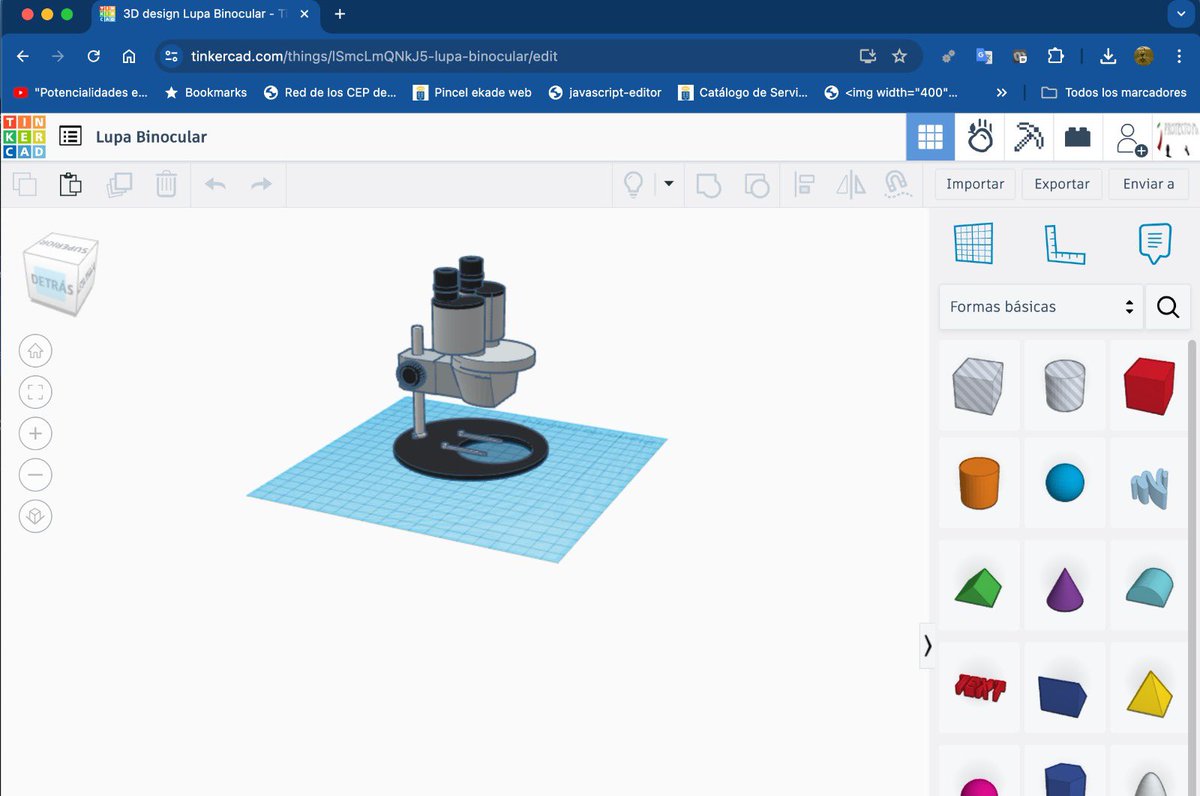Open the Align tool in the toolbar

(x=804, y=184)
